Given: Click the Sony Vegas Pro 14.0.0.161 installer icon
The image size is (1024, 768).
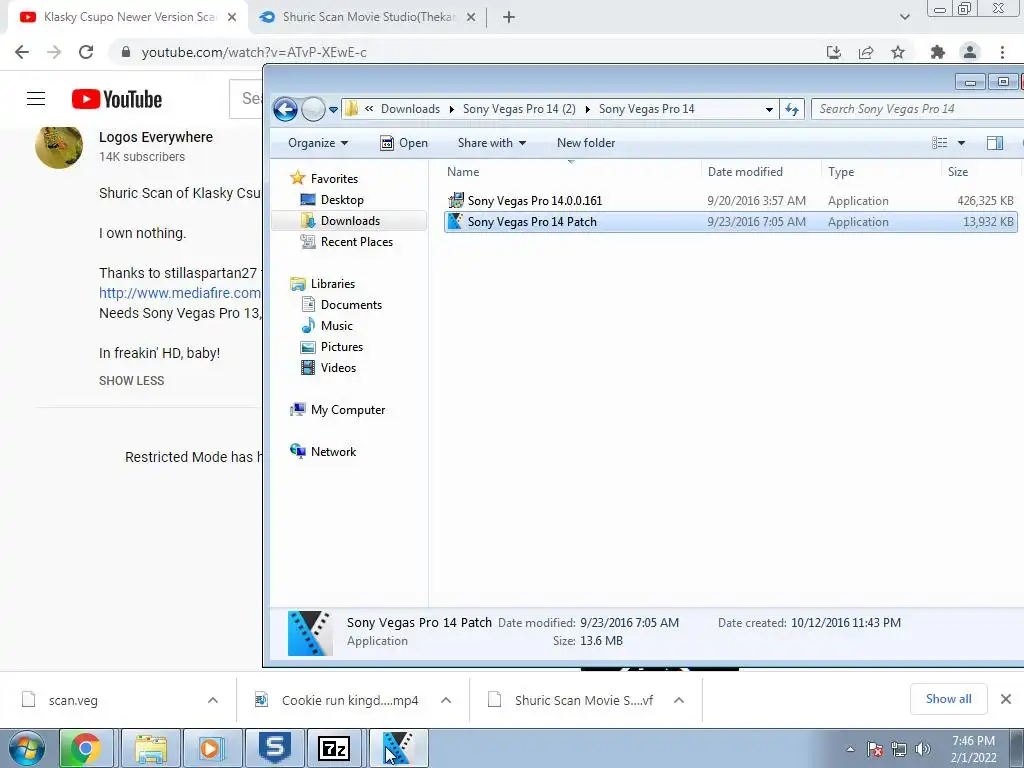Looking at the screenshot, I should click(456, 200).
